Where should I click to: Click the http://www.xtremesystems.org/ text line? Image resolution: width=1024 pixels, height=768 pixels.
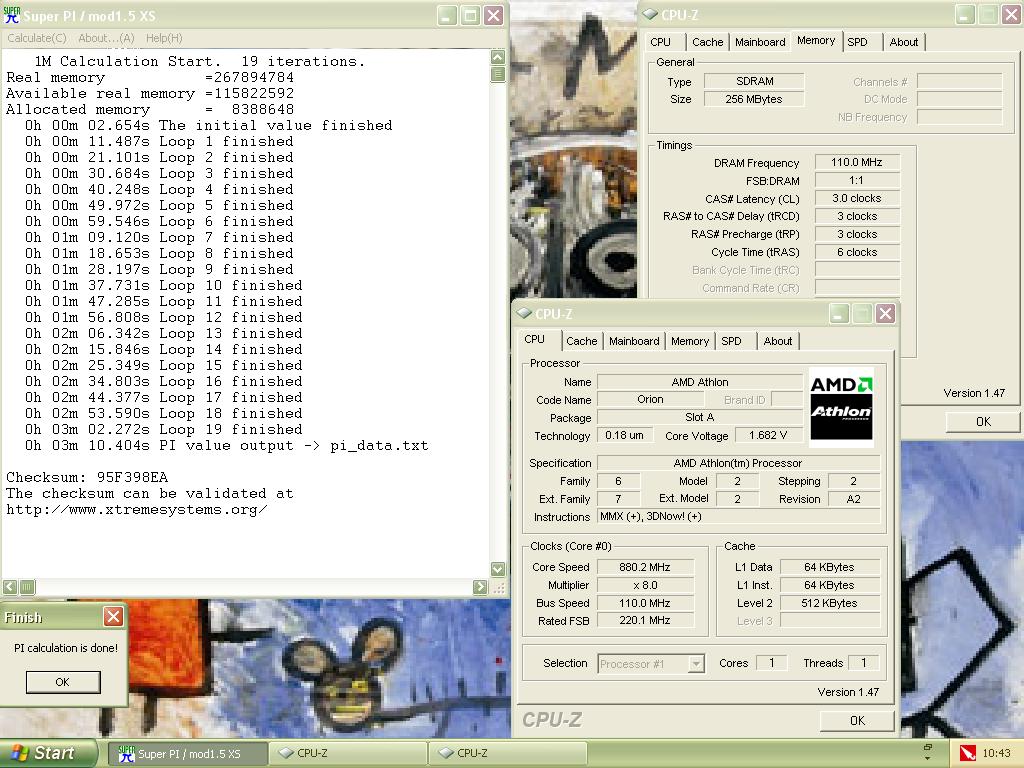(x=136, y=509)
